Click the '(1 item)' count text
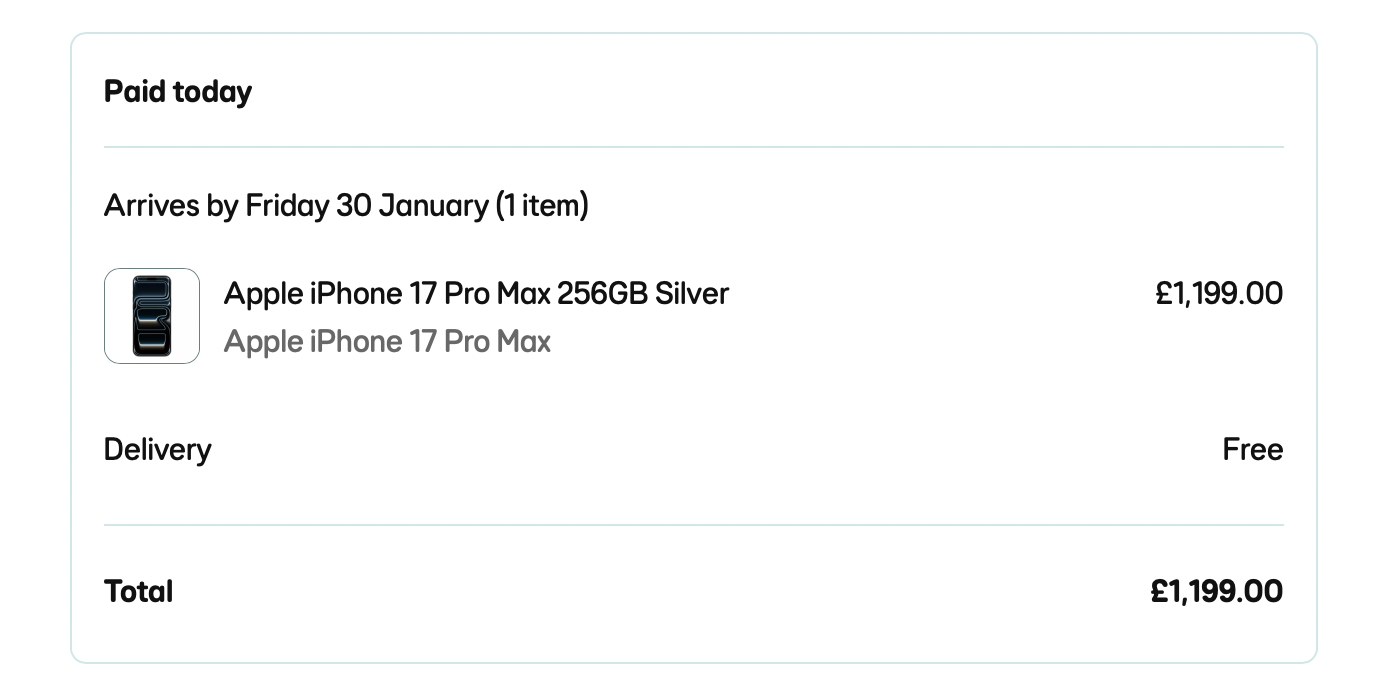 click(x=541, y=206)
